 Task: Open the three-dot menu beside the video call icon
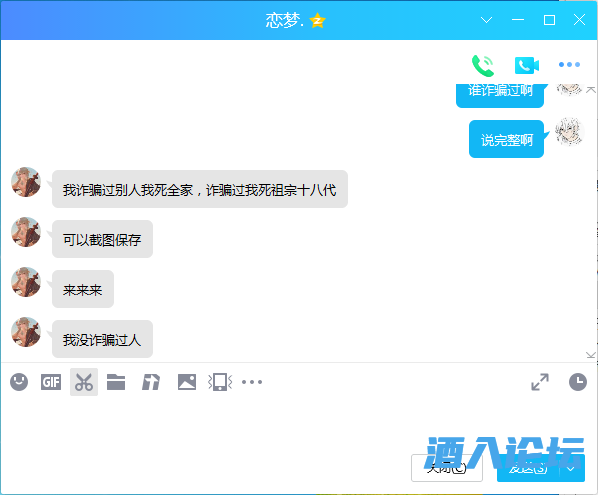tap(569, 64)
